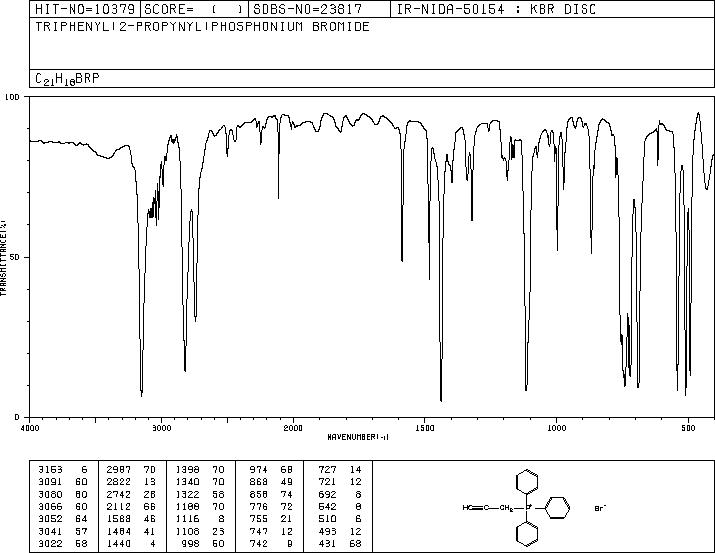
Task: Click the Br- counterion label
Action: click(601, 508)
